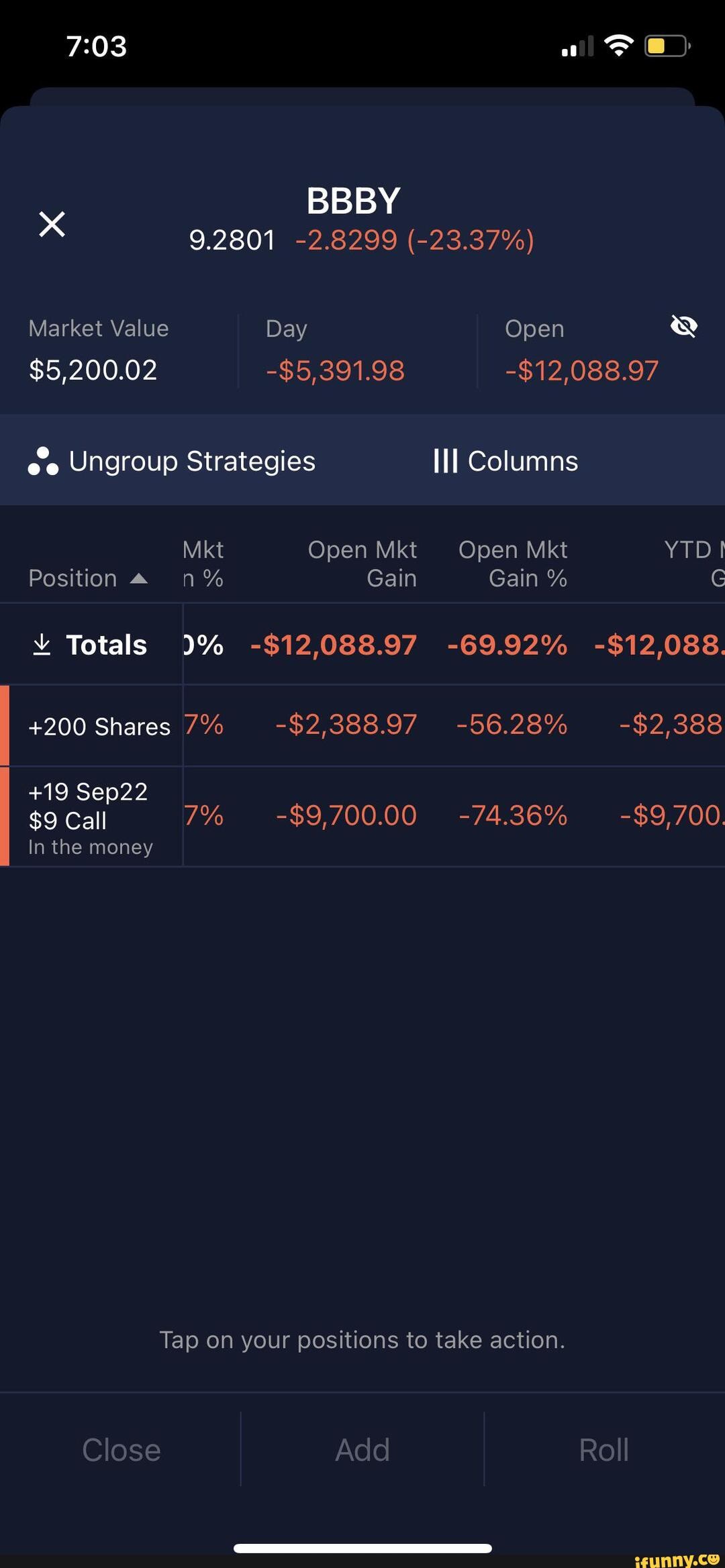Image resolution: width=725 pixels, height=1568 pixels.
Task: Sort by Open Mkt Gain column header
Action: [x=362, y=564]
